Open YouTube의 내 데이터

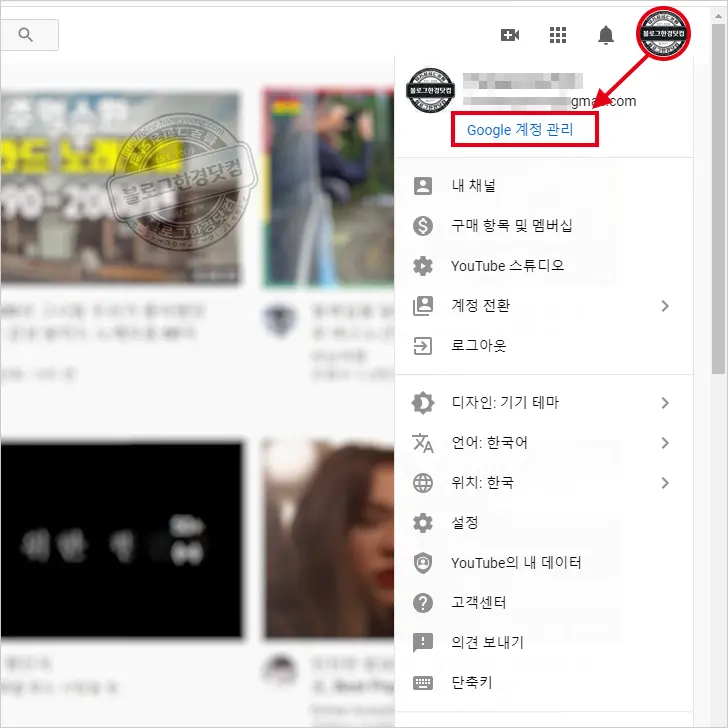(543, 563)
